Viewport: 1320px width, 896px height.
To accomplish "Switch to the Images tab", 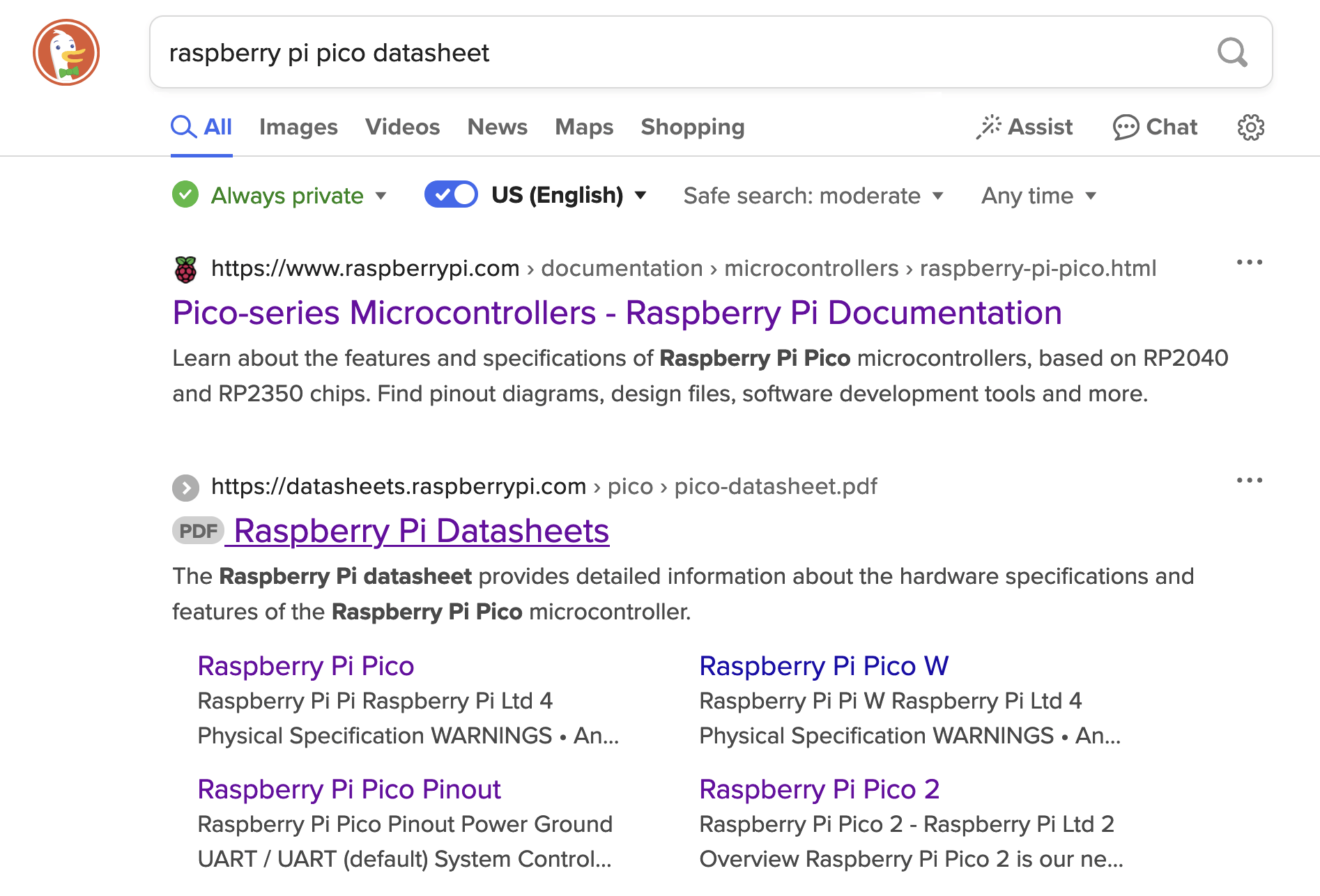I will click(x=298, y=128).
